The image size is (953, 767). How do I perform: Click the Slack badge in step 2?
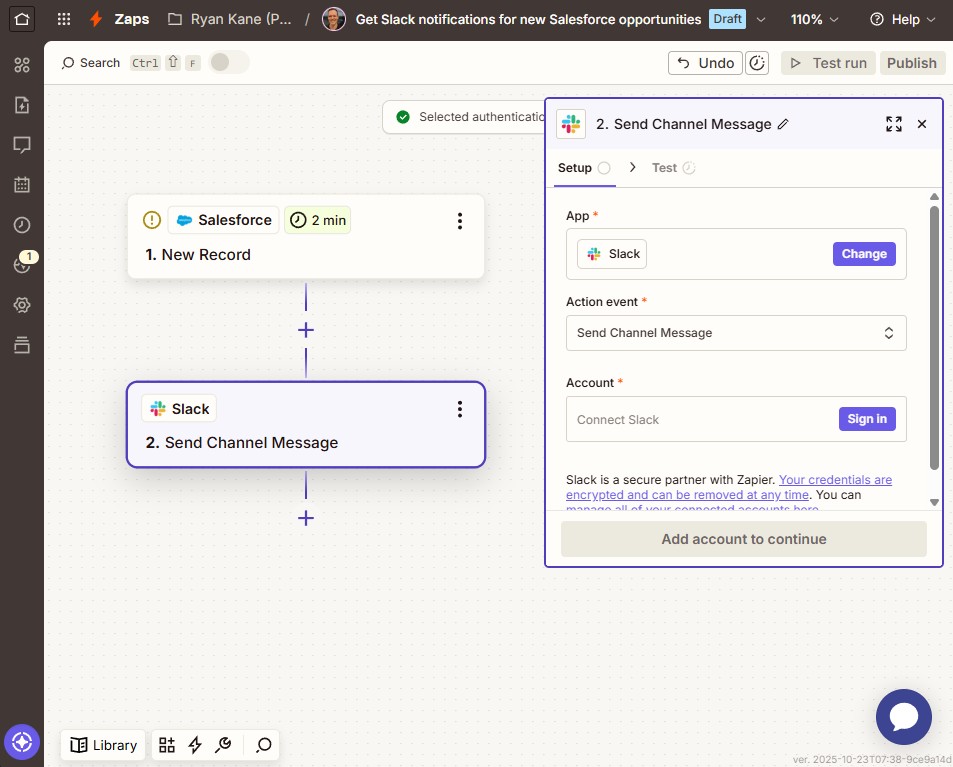pos(179,409)
